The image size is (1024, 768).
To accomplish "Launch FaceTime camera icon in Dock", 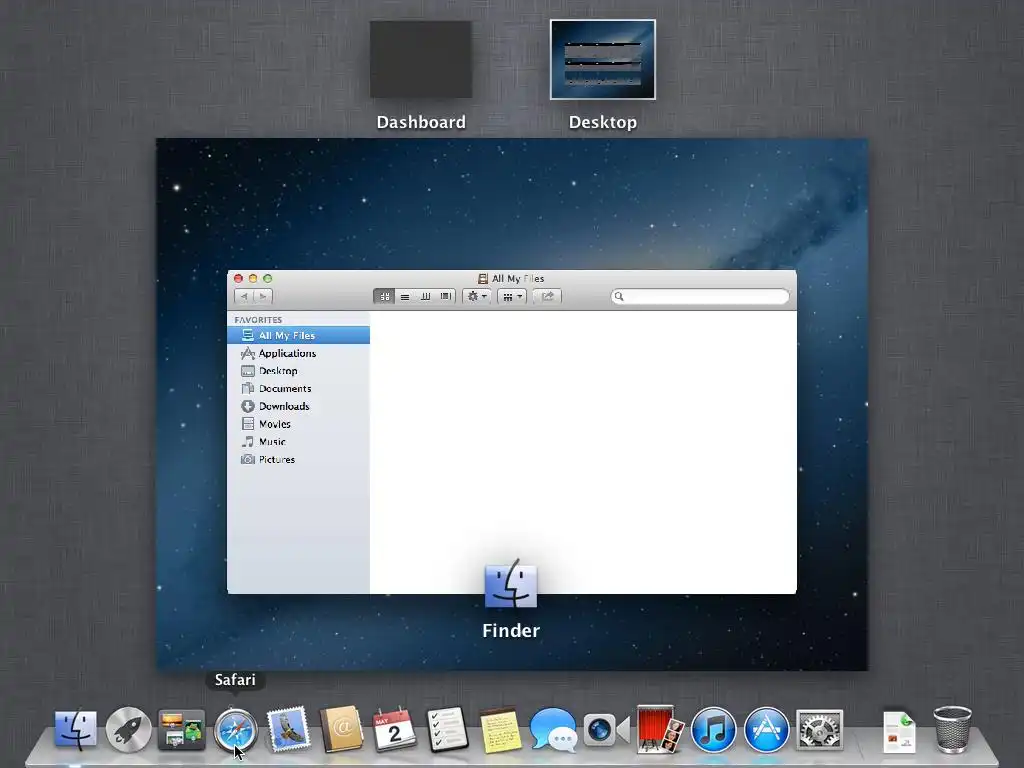I will (x=607, y=729).
